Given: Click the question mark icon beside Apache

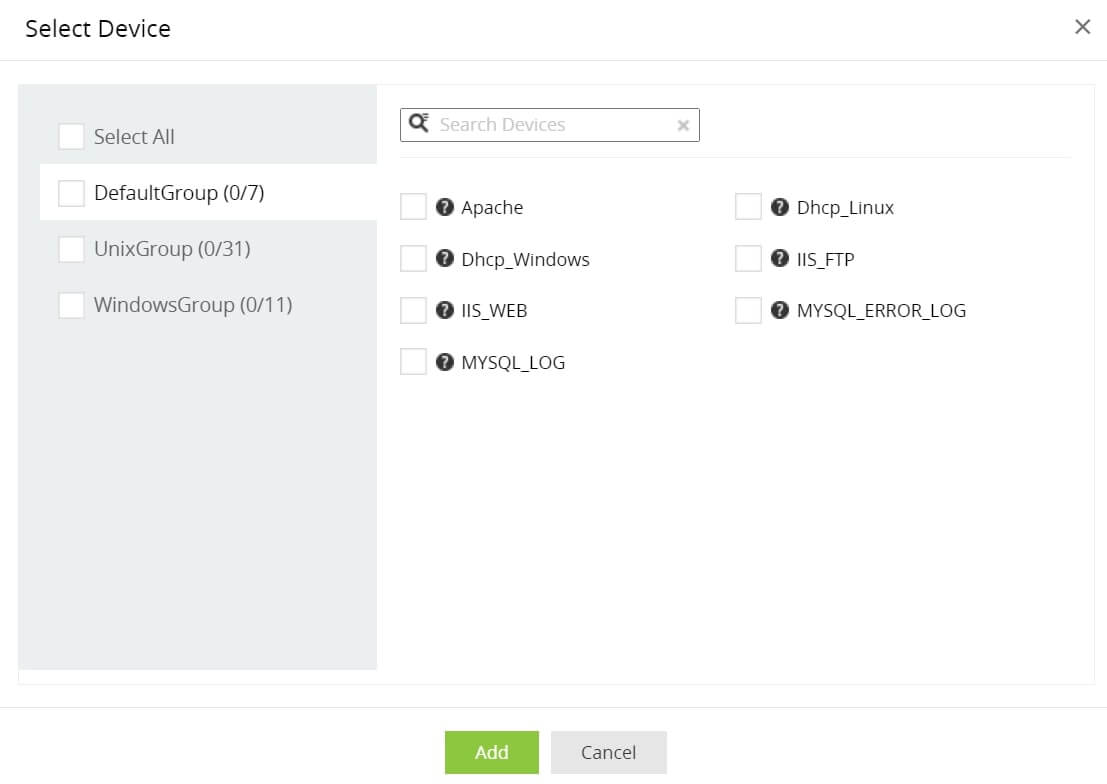Looking at the screenshot, I should coord(446,207).
